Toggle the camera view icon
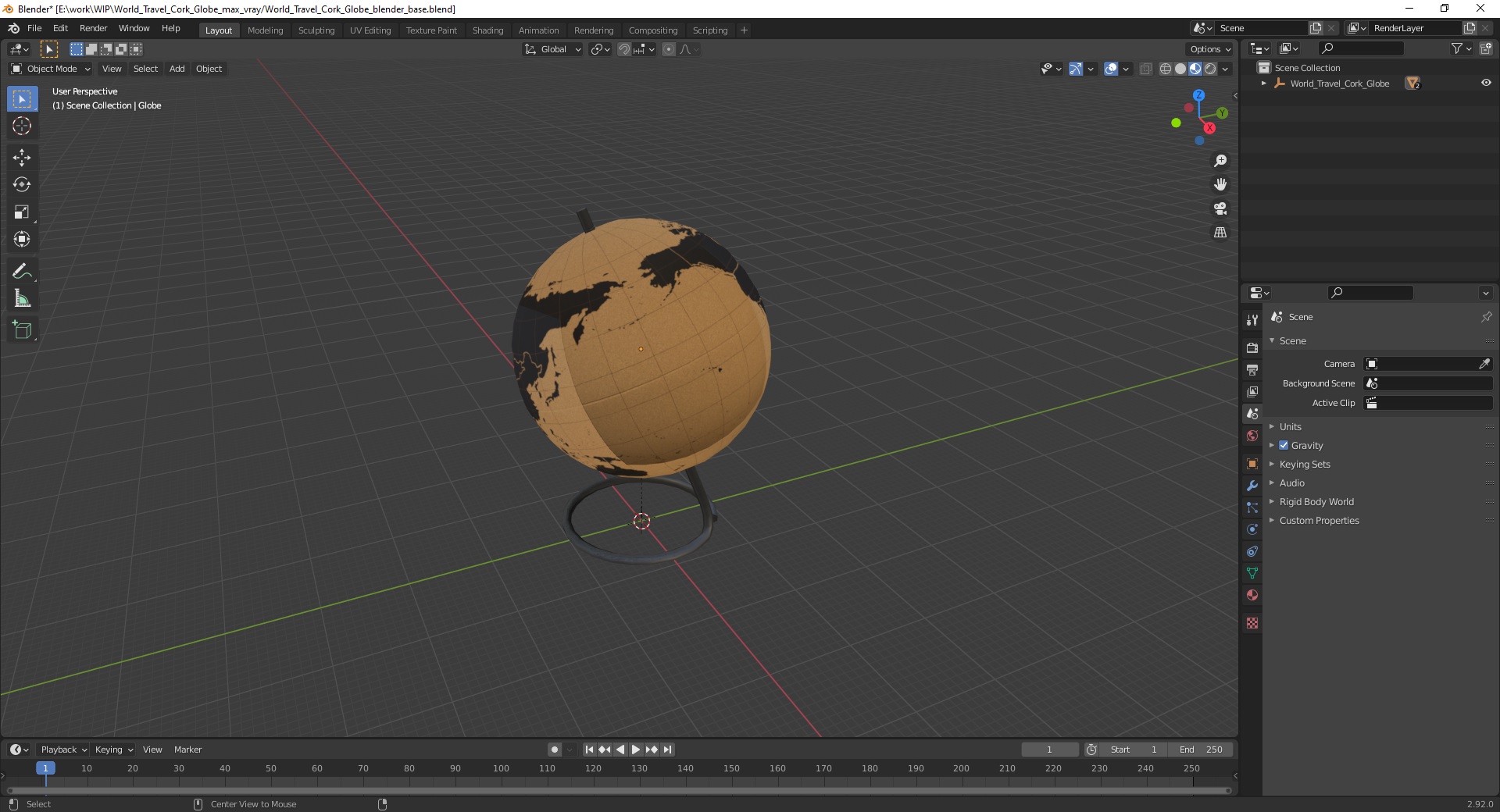 click(x=1220, y=208)
